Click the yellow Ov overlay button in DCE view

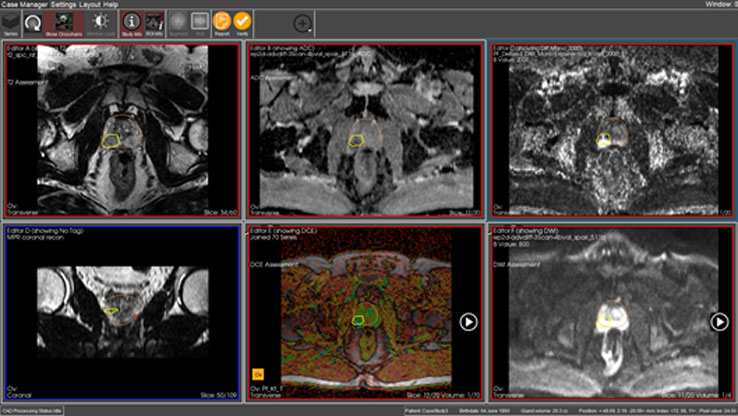click(258, 374)
